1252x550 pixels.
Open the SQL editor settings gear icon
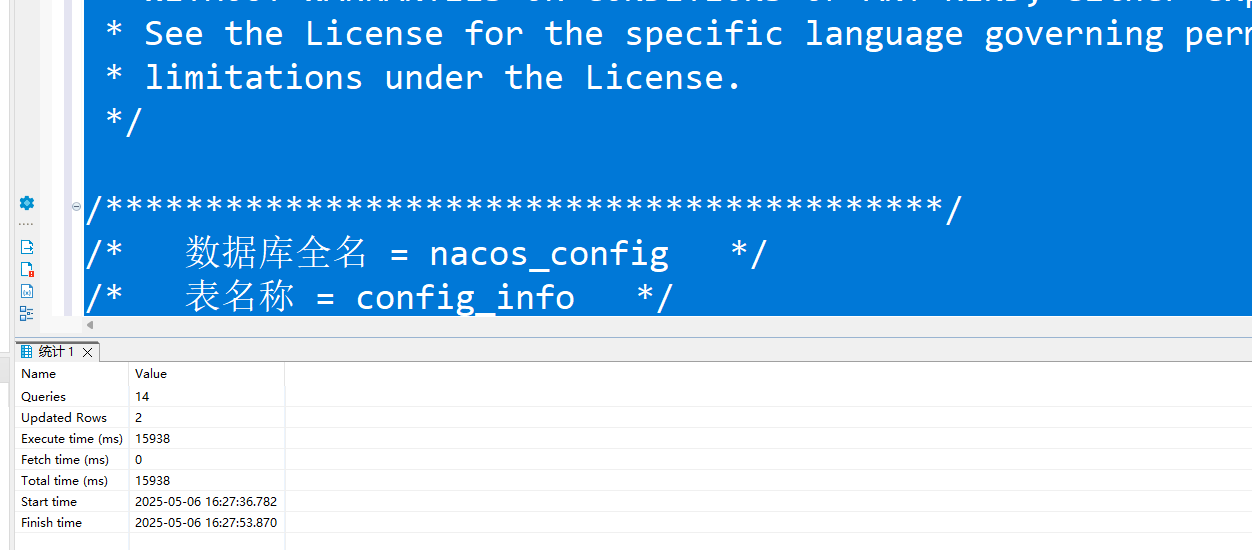[27, 203]
